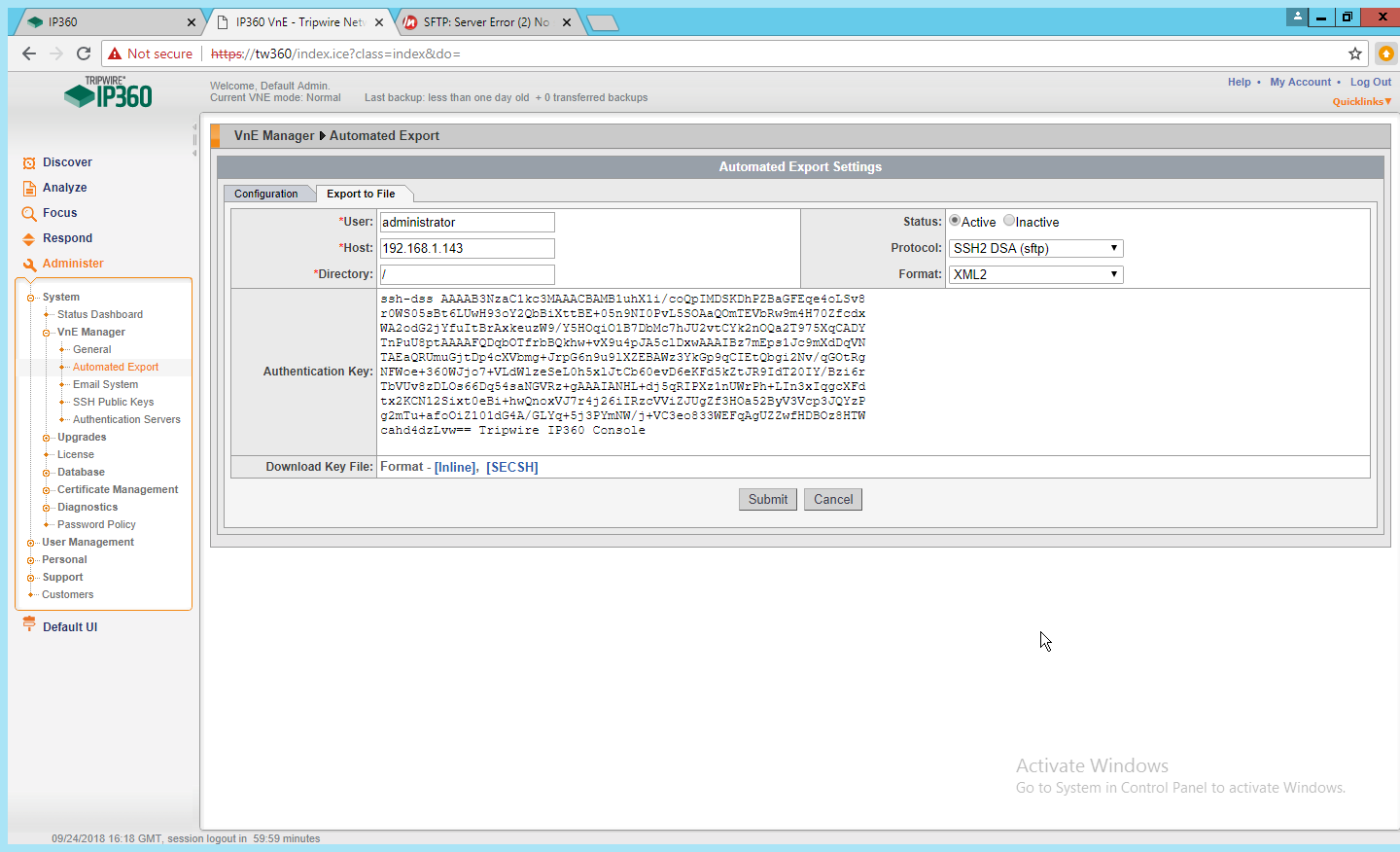This screenshot has width=1400, height=852.
Task: Download key file in Inline format
Action: (x=455, y=468)
